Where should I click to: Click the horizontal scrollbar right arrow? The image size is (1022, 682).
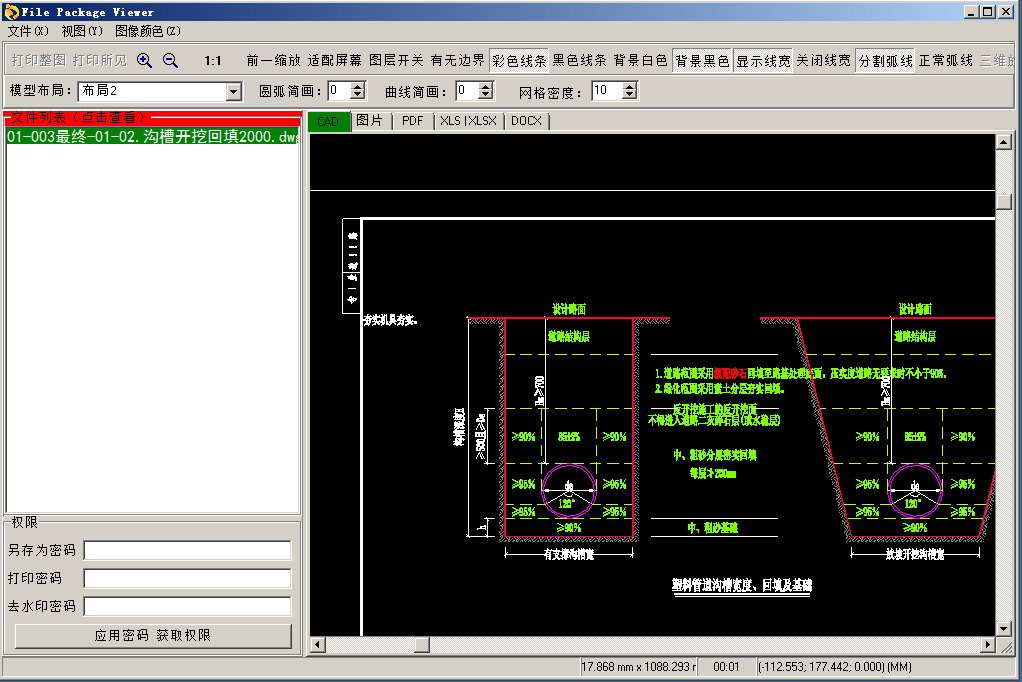click(x=988, y=644)
